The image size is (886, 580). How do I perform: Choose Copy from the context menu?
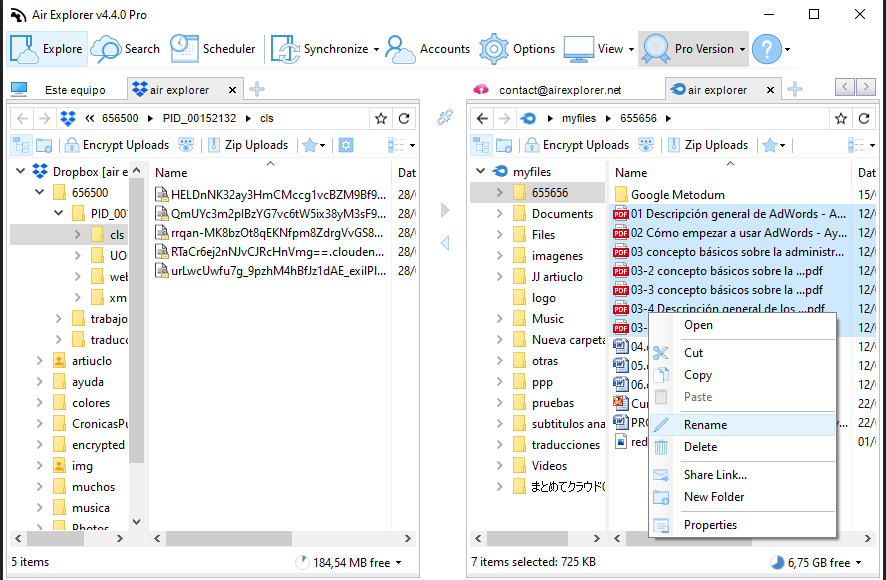742,375
